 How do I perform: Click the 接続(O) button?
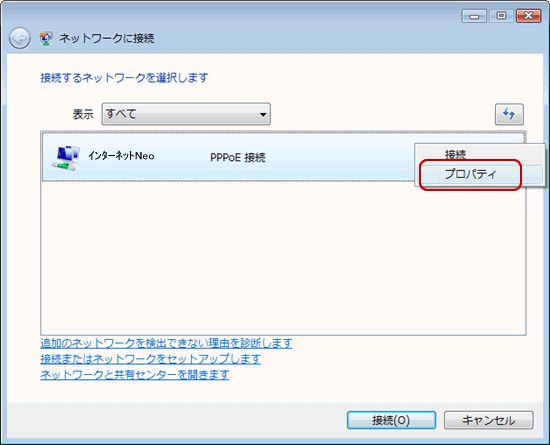coord(391,420)
